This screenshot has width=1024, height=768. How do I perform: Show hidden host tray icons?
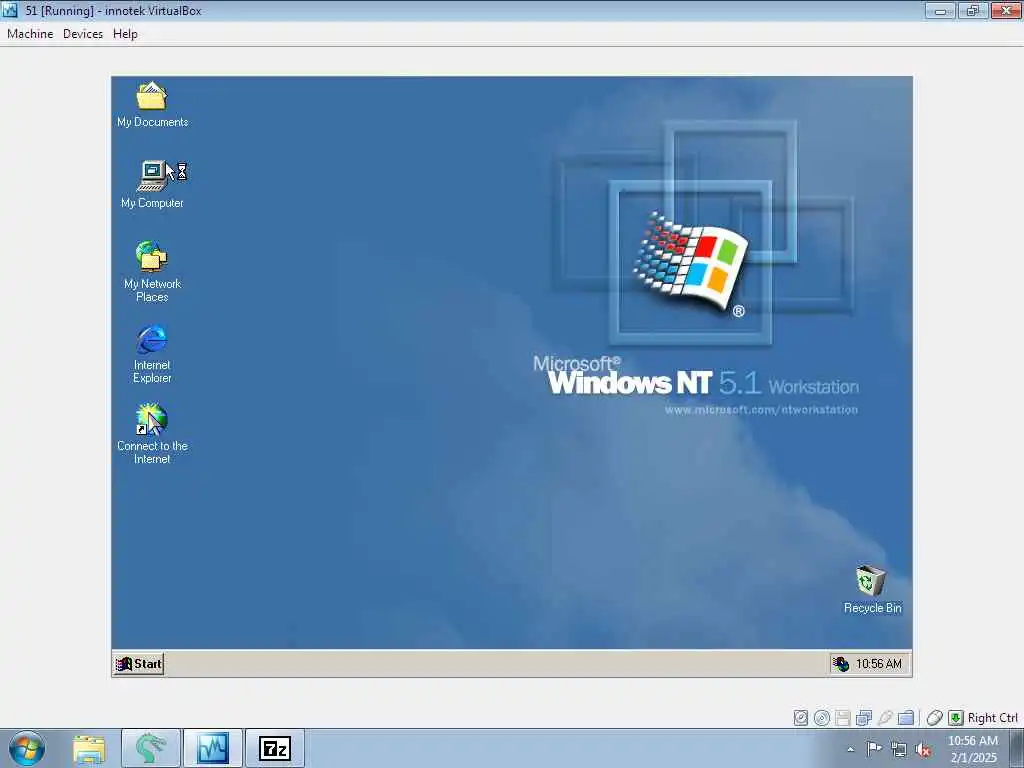coord(850,750)
